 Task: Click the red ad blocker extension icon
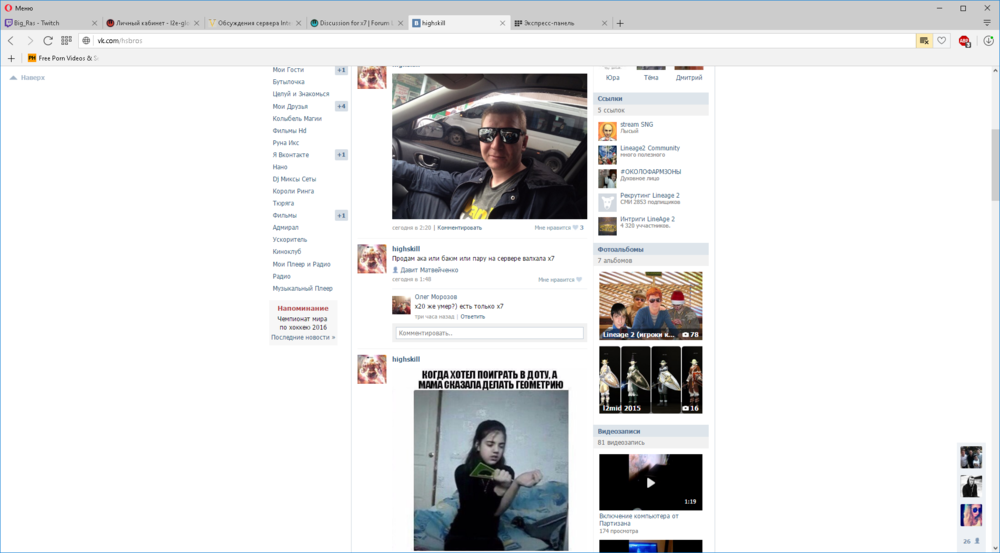coord(964,41)
